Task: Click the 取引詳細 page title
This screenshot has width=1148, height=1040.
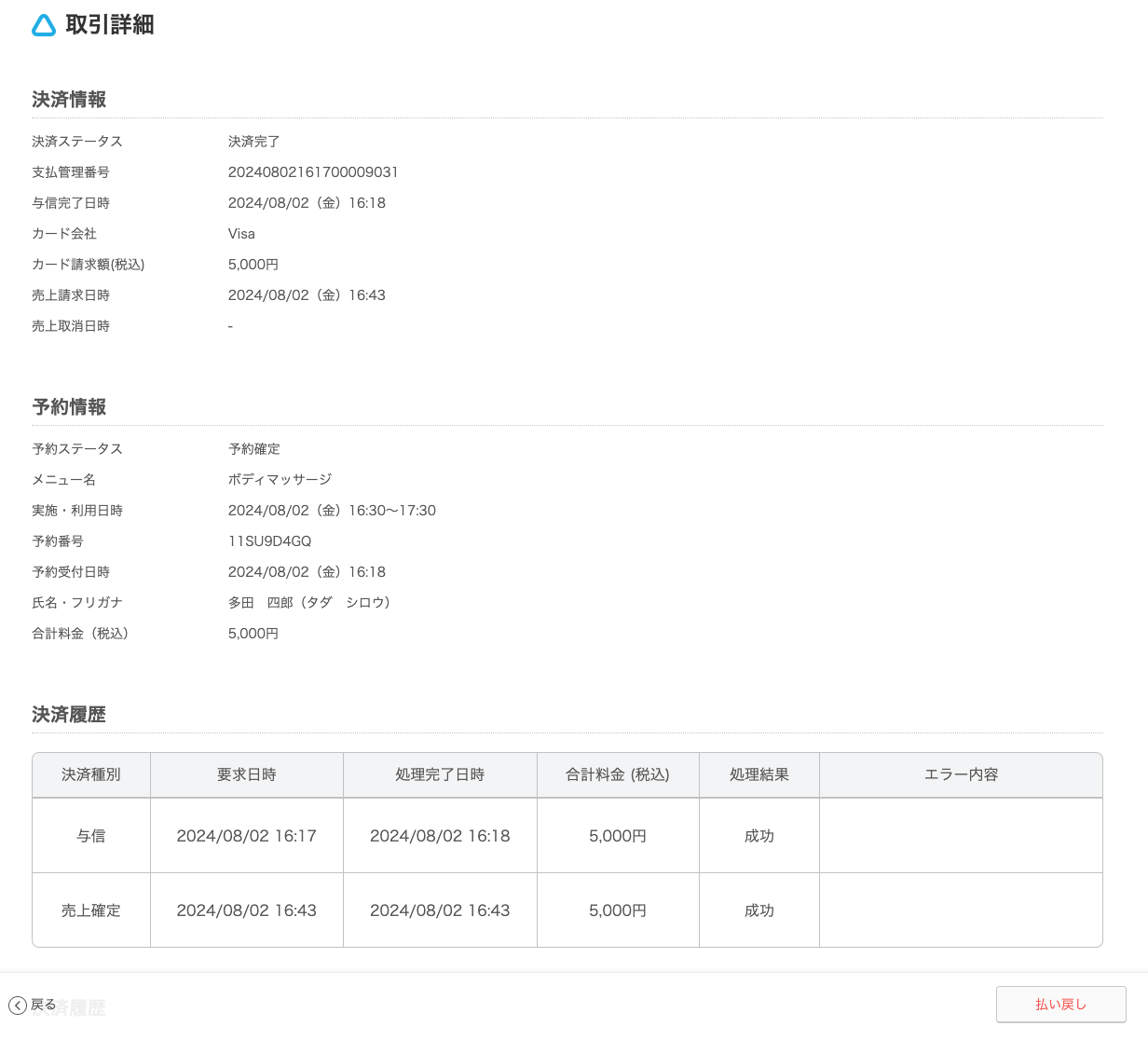Action: (x=110, y=25)
